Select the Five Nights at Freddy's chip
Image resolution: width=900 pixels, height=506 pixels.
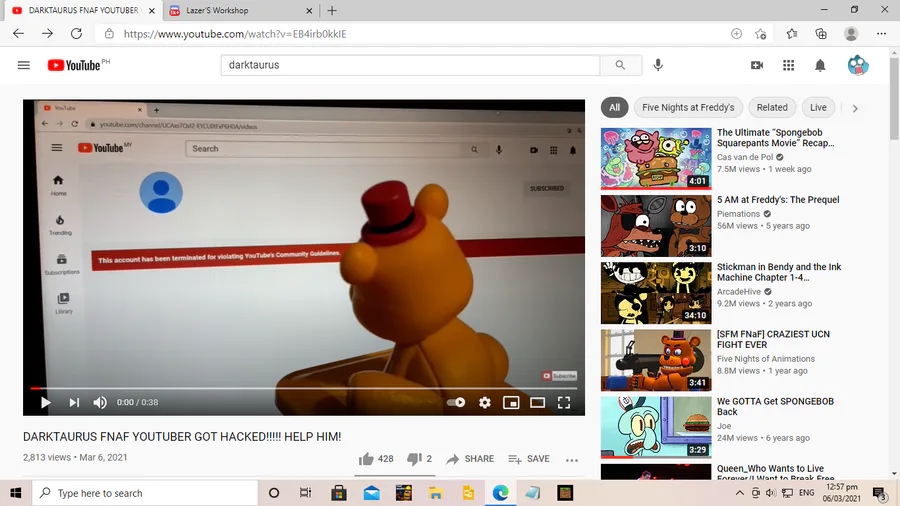(x=688, y=108)
